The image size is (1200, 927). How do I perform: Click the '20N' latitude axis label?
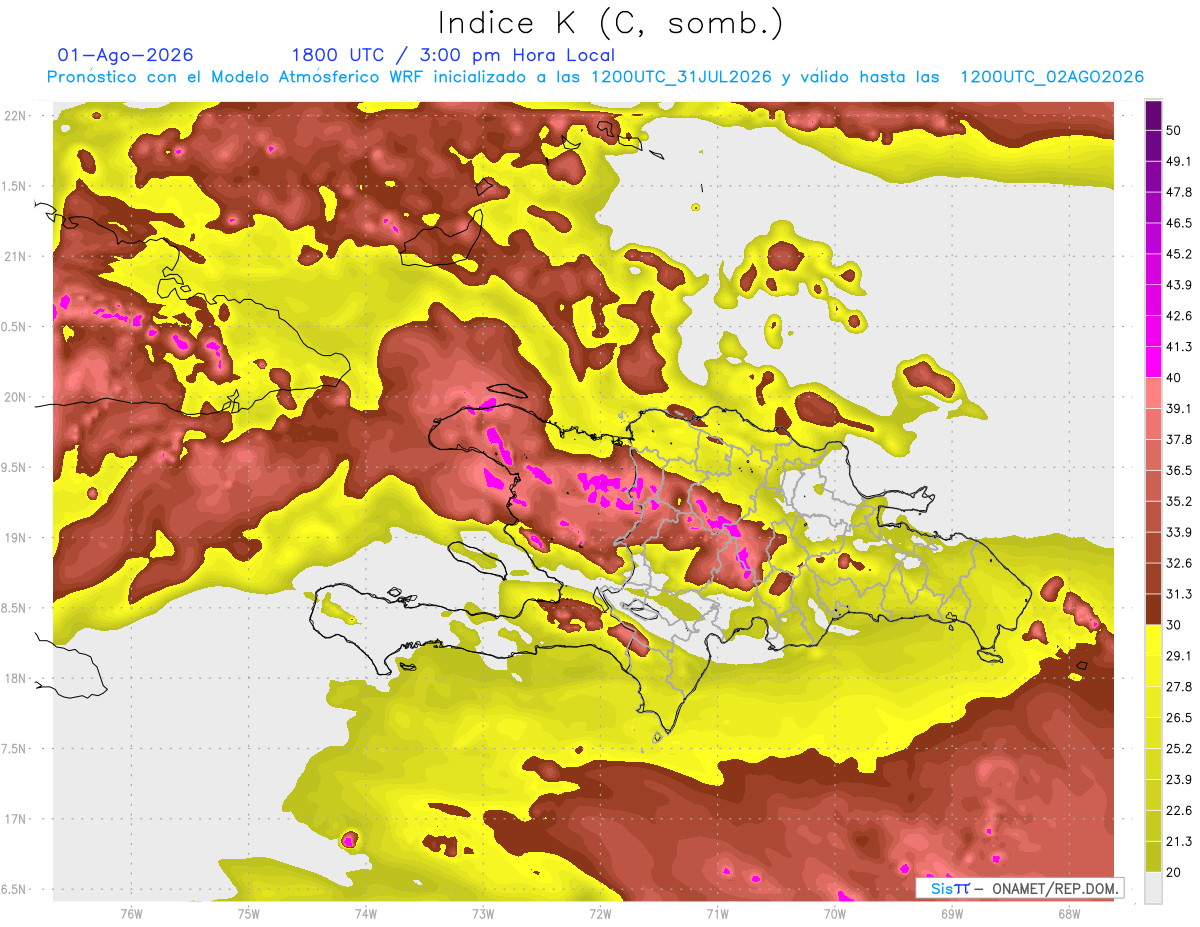(x=14, y=397)
